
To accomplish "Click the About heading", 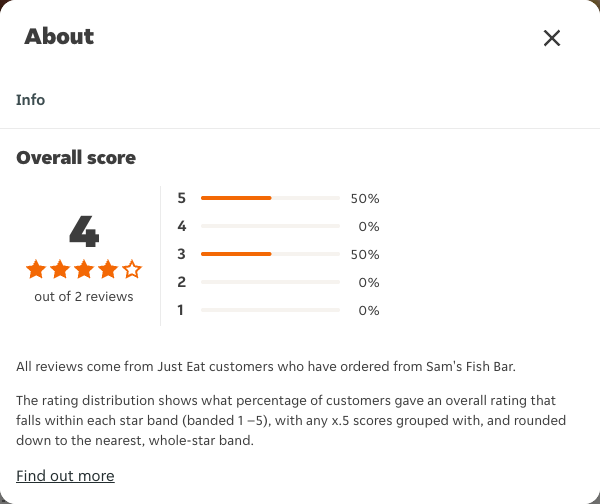I will click(59, 37).
